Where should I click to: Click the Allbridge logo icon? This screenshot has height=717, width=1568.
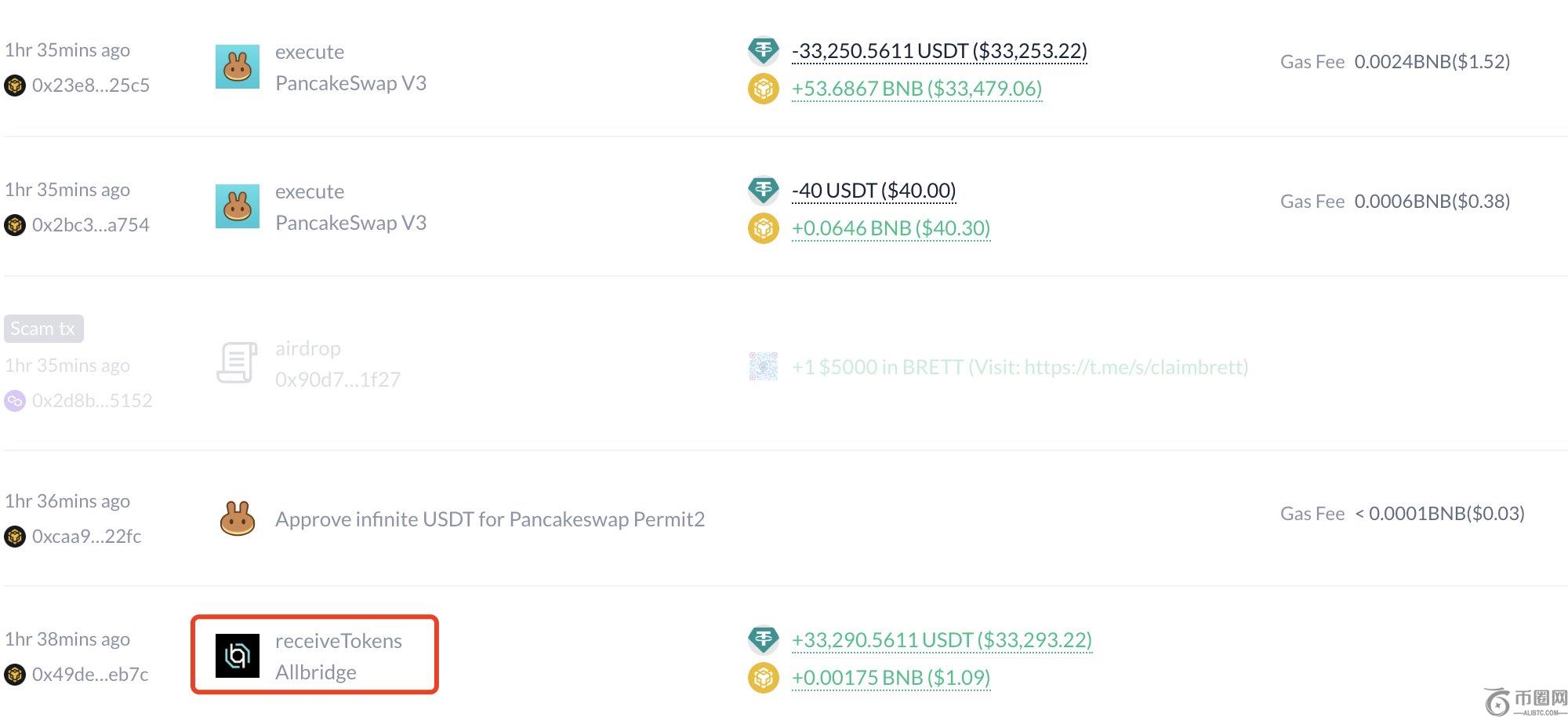(237, 655)
